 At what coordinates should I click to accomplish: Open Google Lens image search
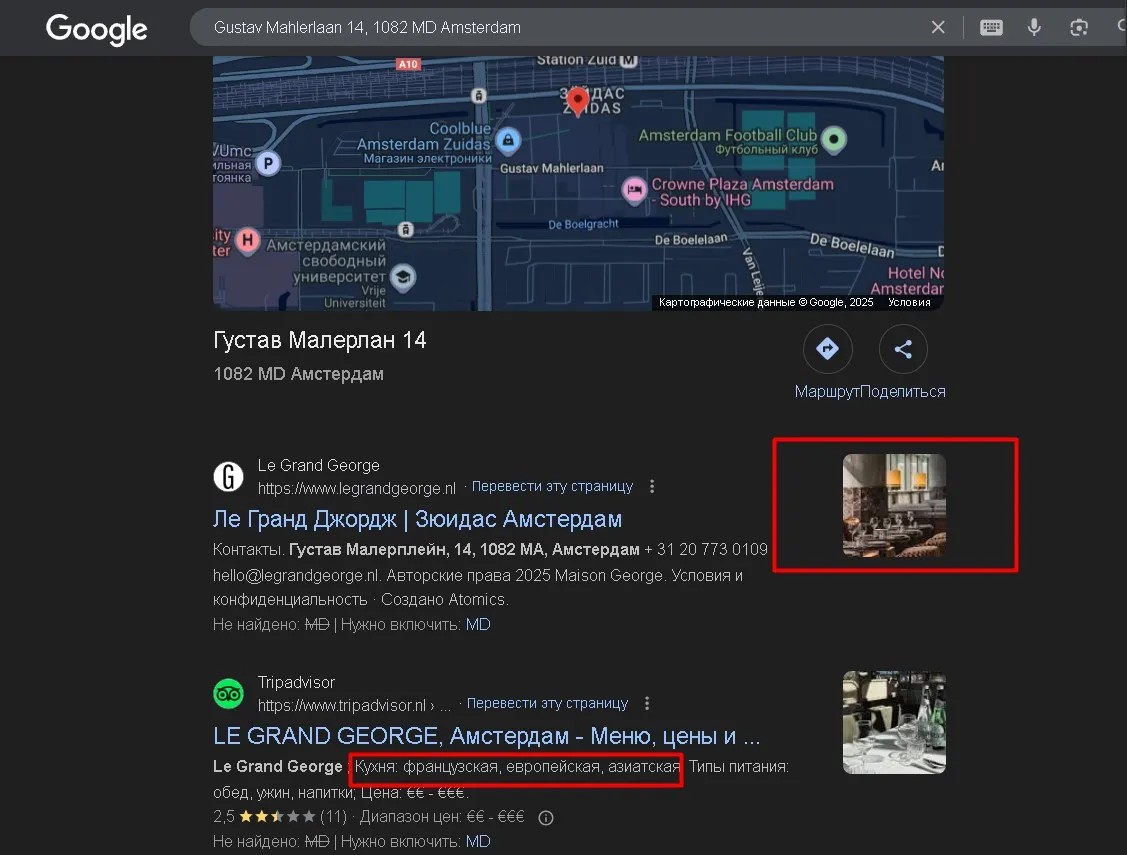coord(1078,28)
